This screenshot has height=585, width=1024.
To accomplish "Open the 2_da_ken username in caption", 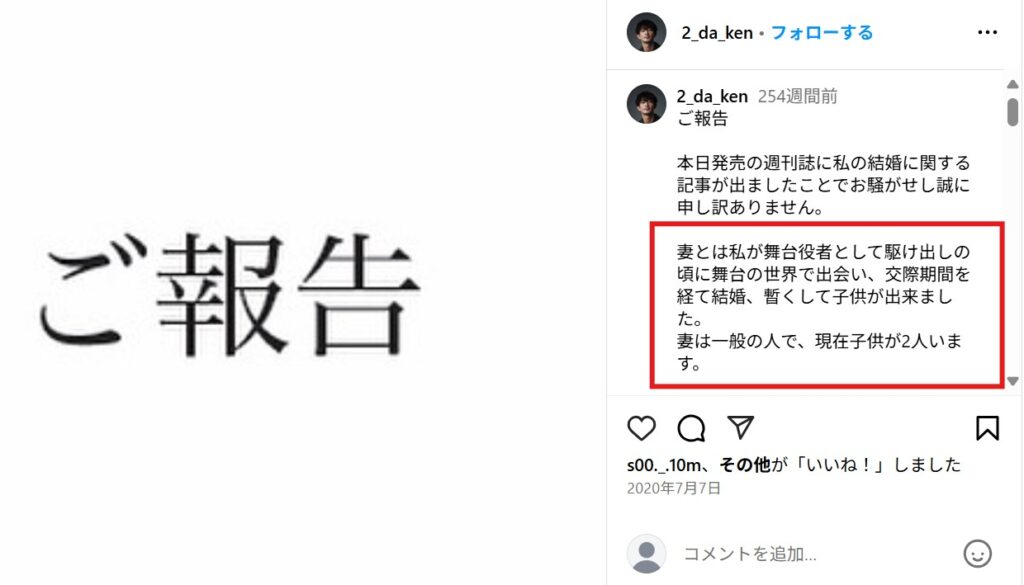I will [x=712, y=97].
